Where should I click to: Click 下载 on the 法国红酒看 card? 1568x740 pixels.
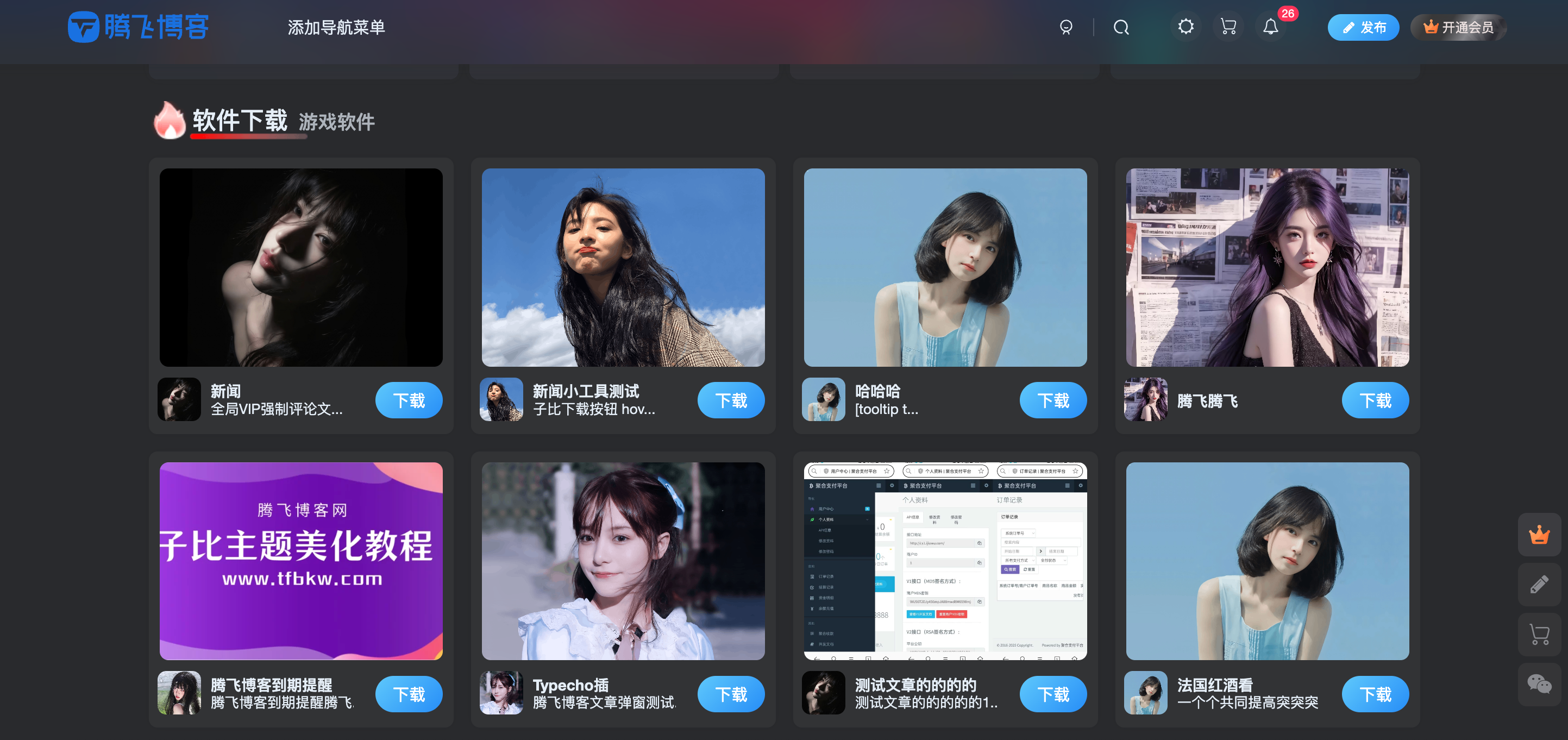coord(1375,694)
